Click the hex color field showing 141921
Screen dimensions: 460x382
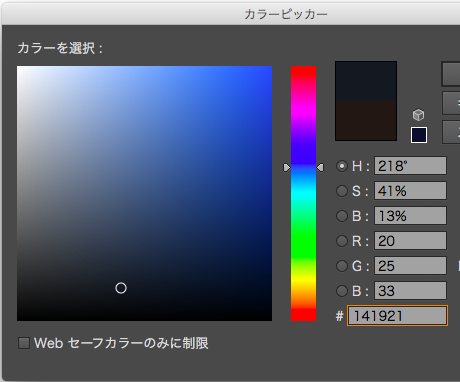coord(397,316)
